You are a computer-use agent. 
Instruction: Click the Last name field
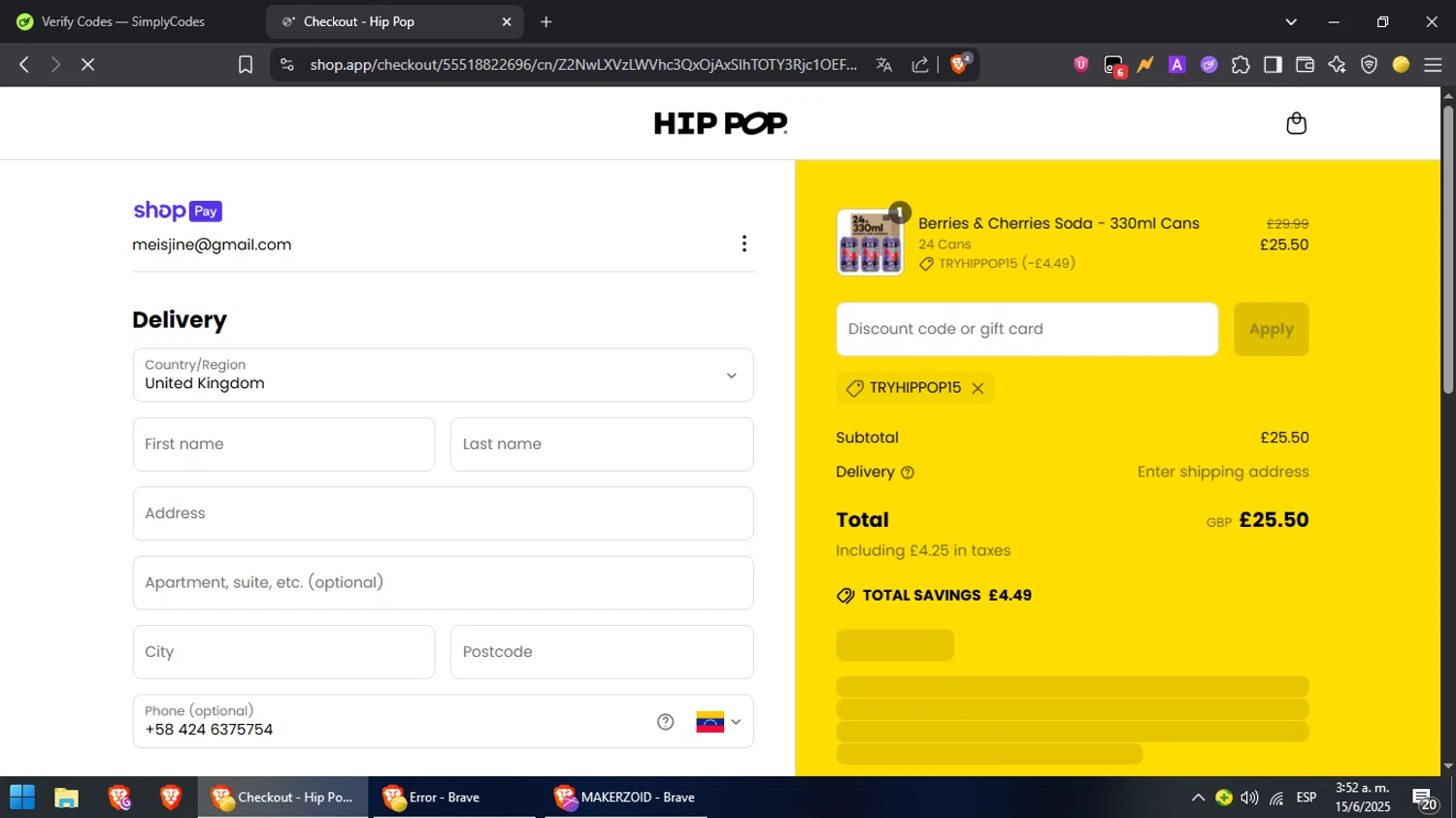coord(602,444)
